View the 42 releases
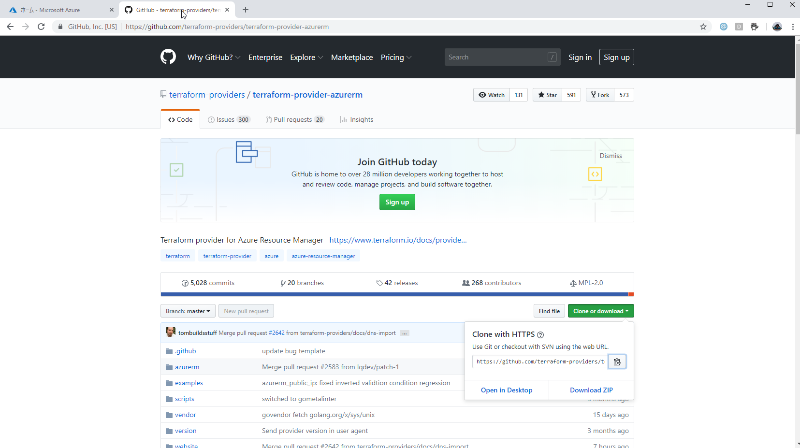 [x=397, y=283]
